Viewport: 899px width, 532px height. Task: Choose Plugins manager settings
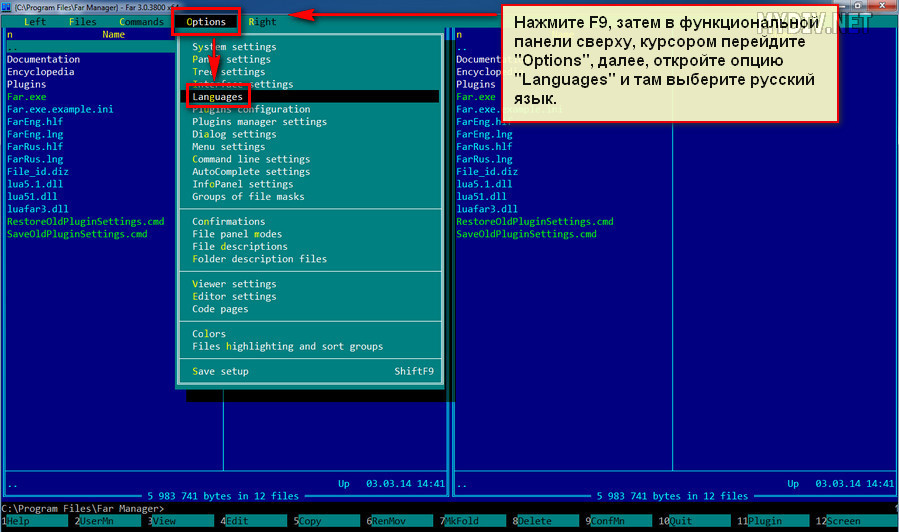pos(259,122)
